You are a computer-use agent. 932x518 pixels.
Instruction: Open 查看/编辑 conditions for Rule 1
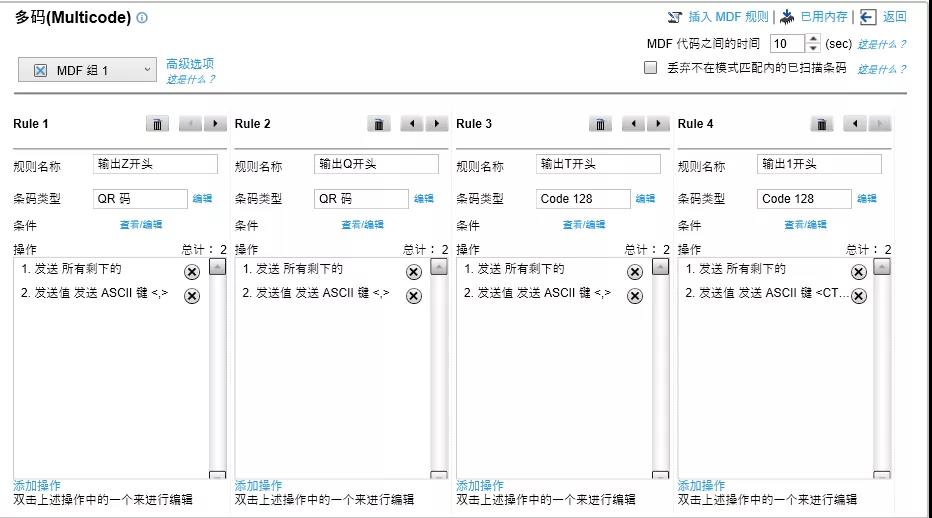tap(140, 225)
